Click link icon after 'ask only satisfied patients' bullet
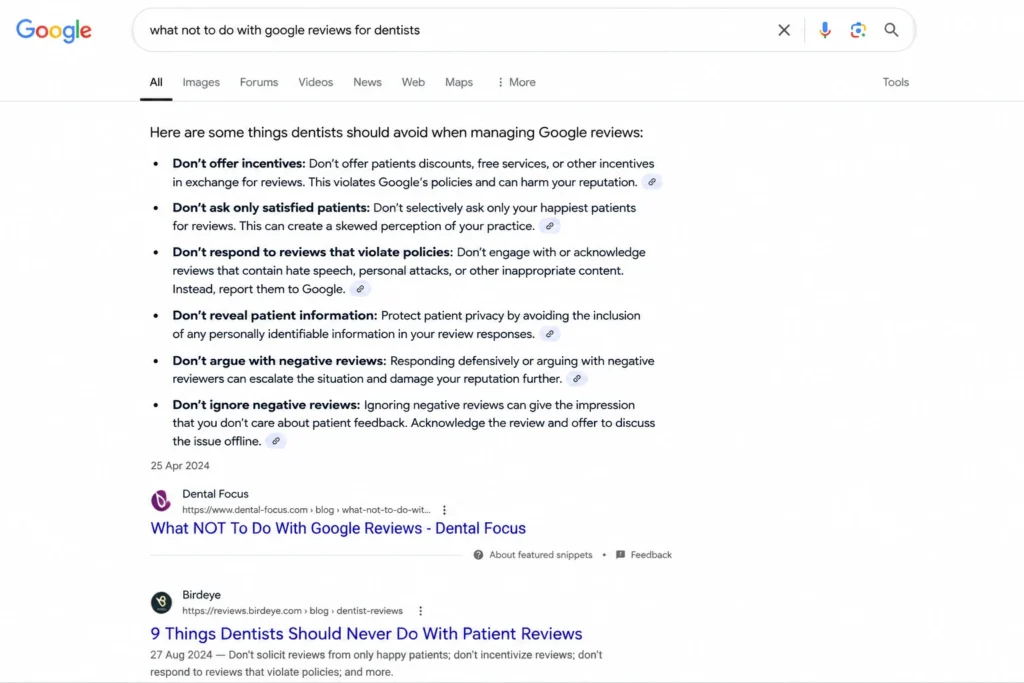 [550, 226]
